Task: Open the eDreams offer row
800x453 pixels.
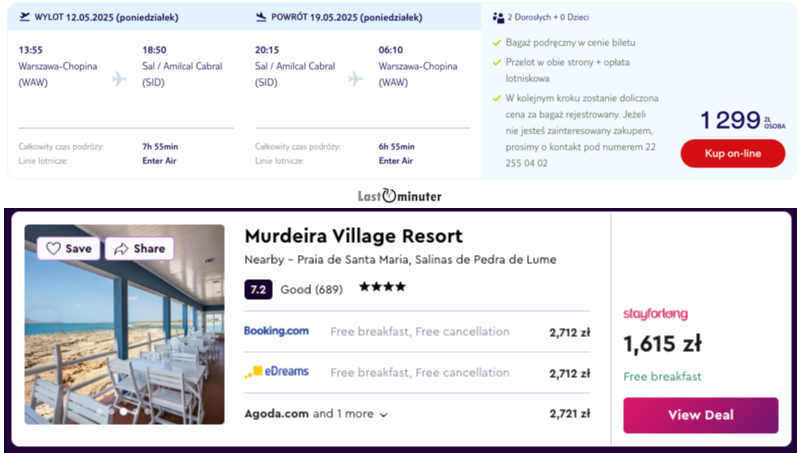Action: [x=417, y=372]
